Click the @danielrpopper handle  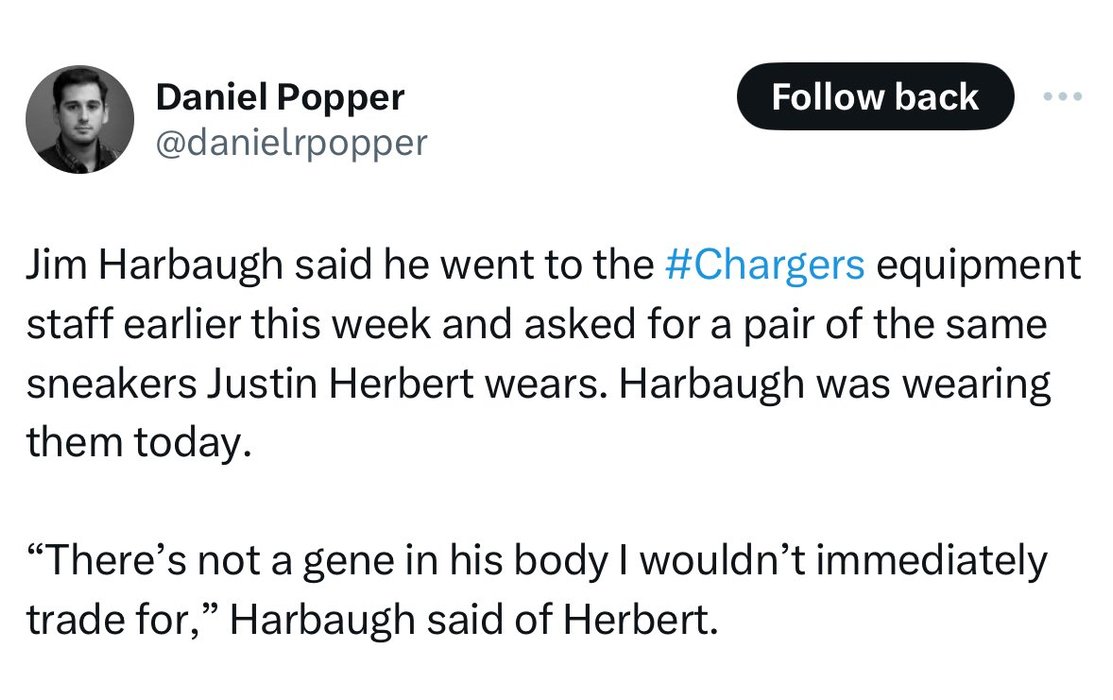(291, 143)
